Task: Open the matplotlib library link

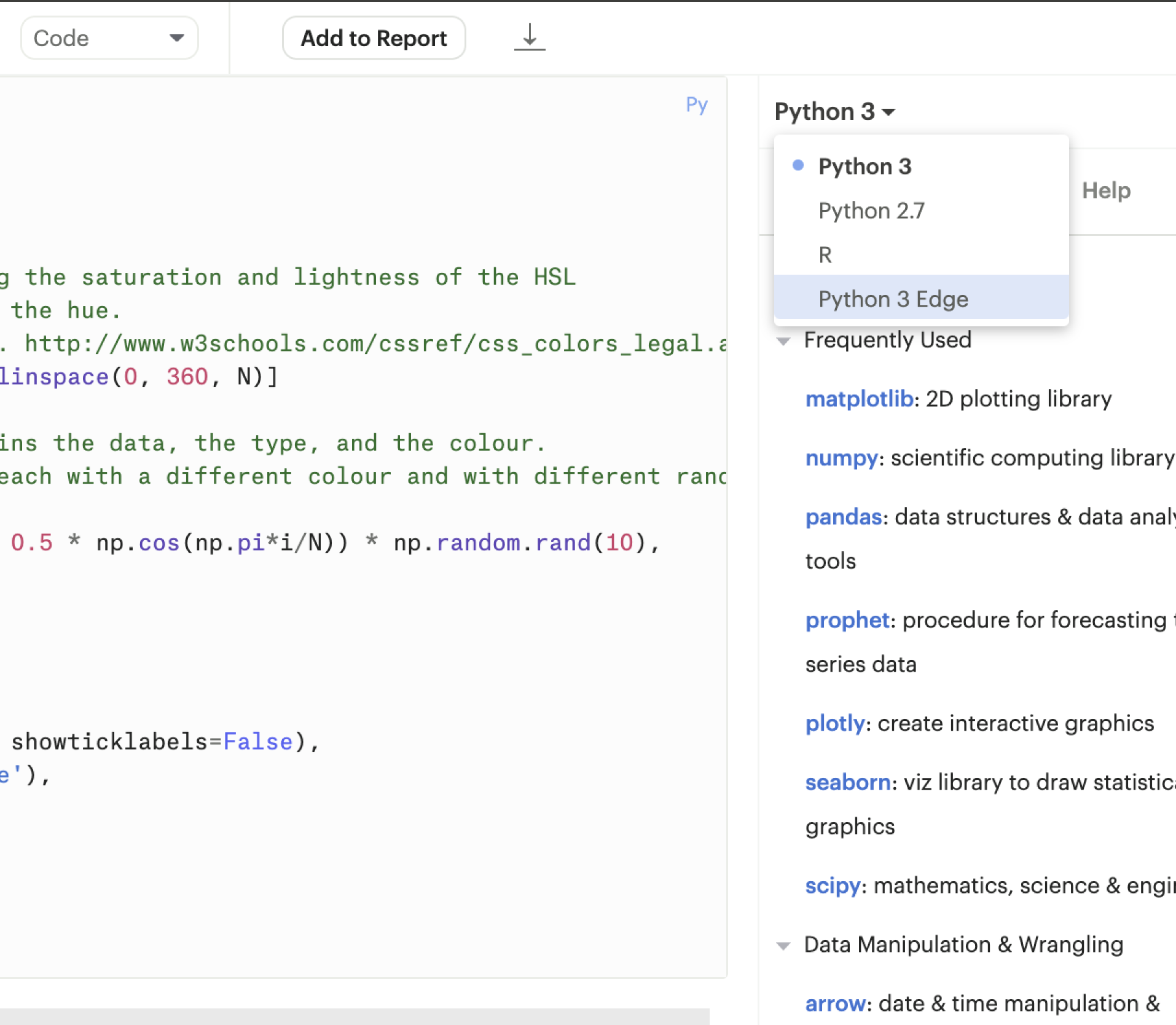Action: pos(859,399)
